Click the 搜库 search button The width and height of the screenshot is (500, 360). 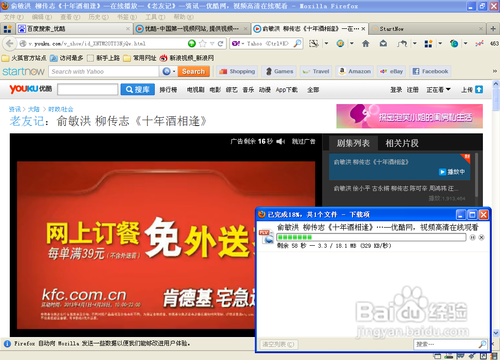point(138,89)
